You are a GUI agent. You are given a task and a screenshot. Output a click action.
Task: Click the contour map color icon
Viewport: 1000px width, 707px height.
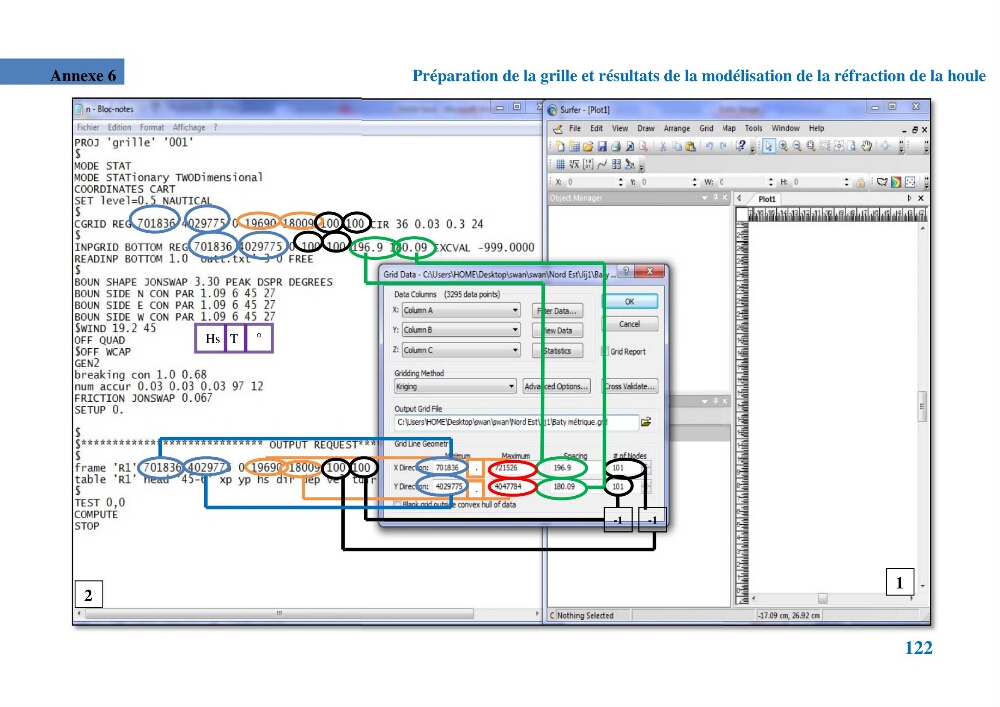tap(896, 182)
